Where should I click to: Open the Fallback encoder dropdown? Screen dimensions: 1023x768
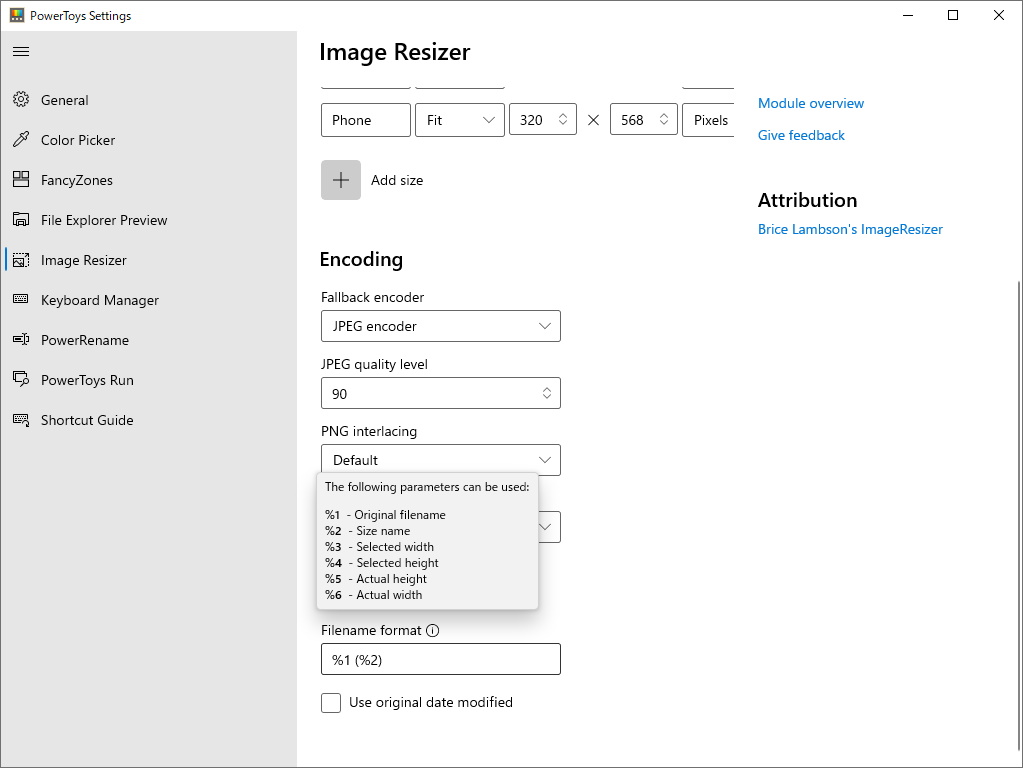click(x=440, y=326)
